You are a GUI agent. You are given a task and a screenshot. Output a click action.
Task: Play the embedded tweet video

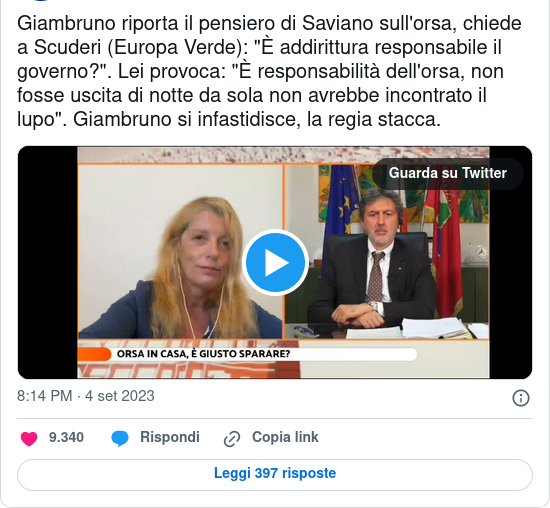click(275, 262)
